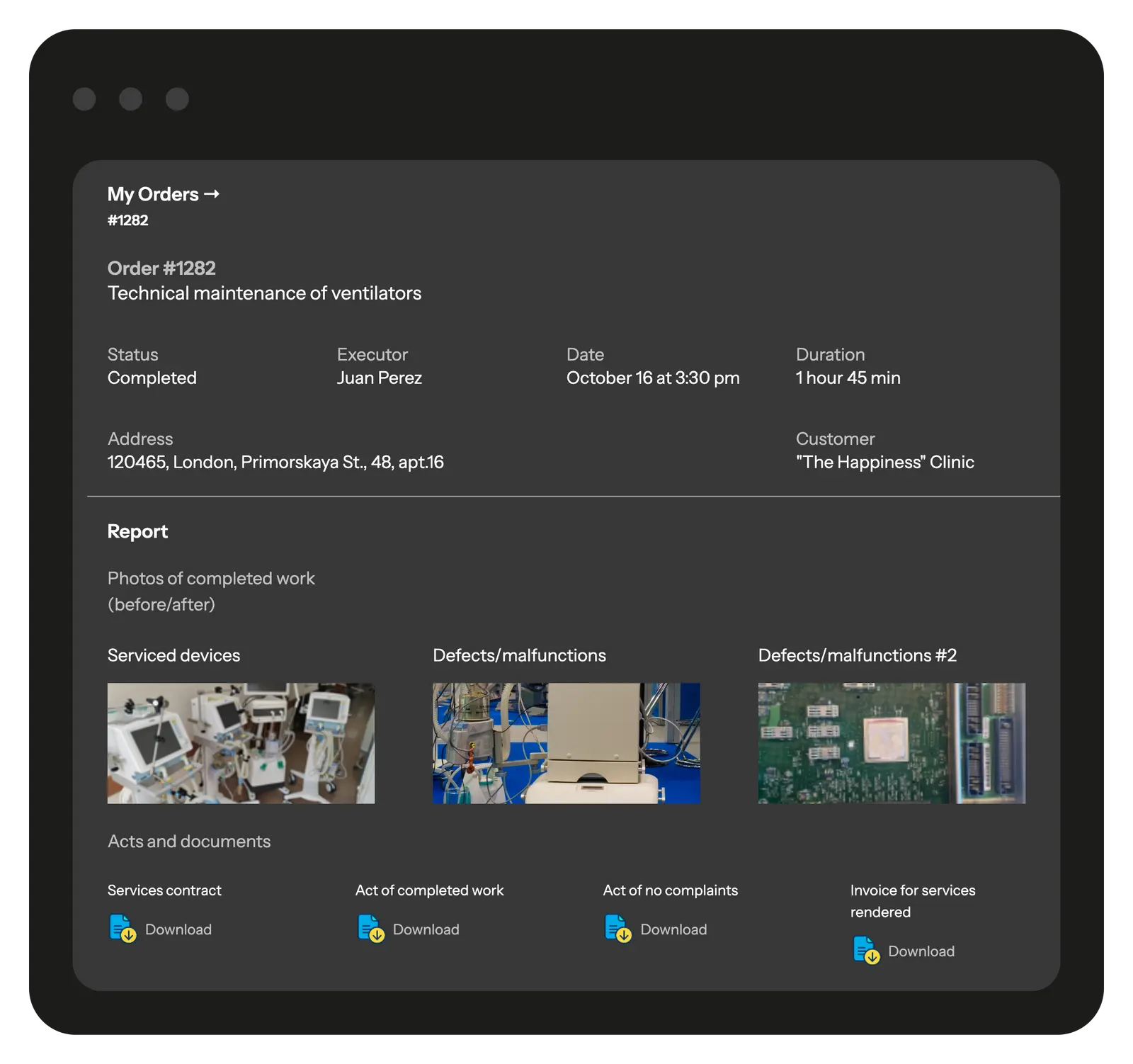The width and height of the screenshot is (1133, 1064).
Task: View the Defects/malfunctions #2 circuit board photo
Action: pyautogui.click(x=892, y=743)
